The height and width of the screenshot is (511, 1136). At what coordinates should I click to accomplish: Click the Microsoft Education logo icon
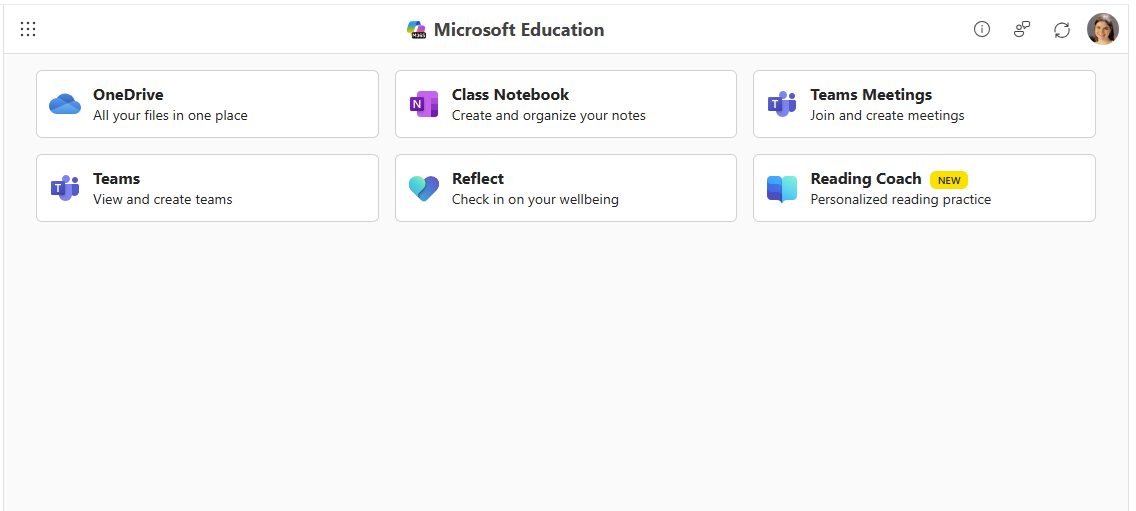click(x=417, y=30)
